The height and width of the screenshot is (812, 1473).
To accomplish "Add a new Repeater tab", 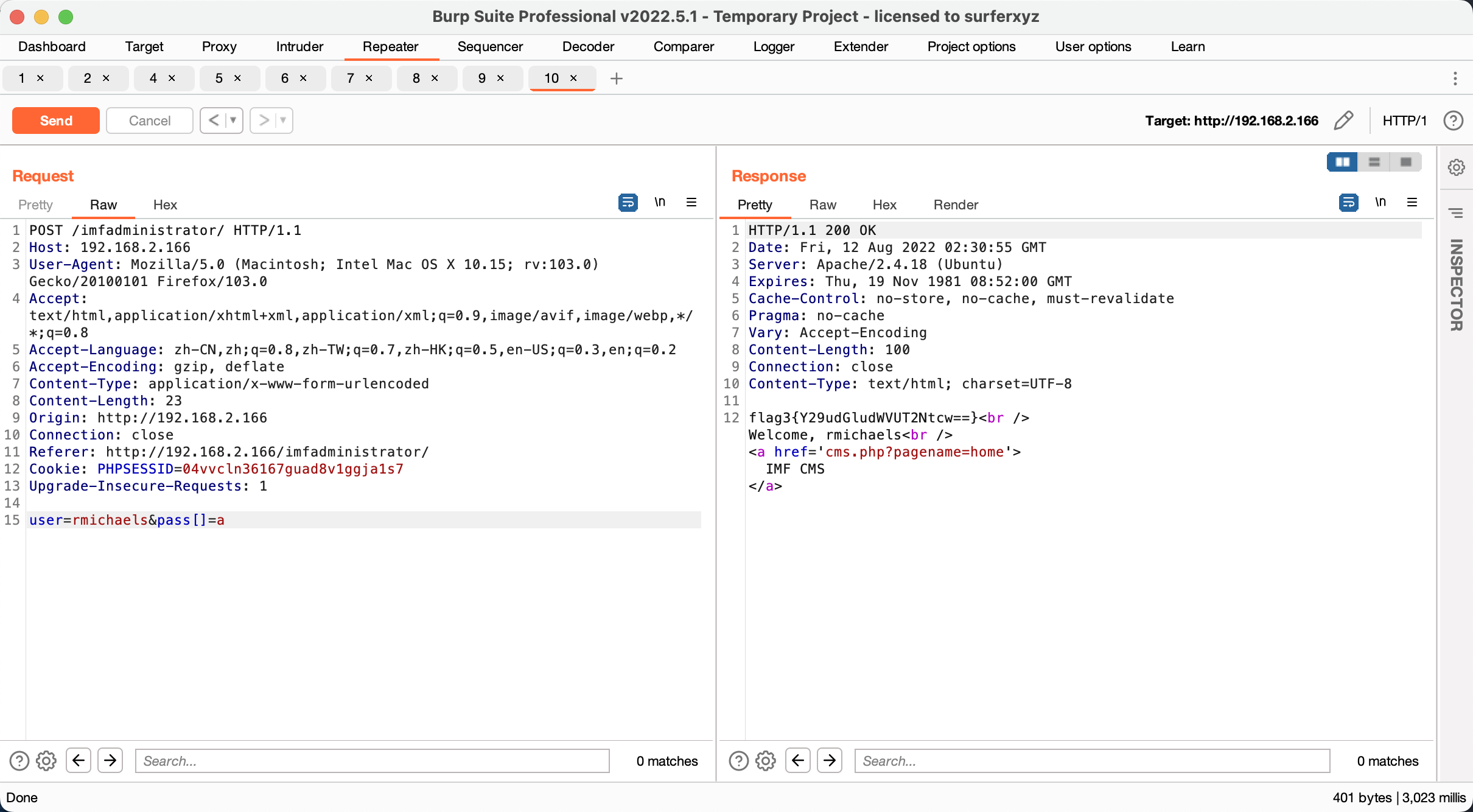I will click(x=617, y=79).
